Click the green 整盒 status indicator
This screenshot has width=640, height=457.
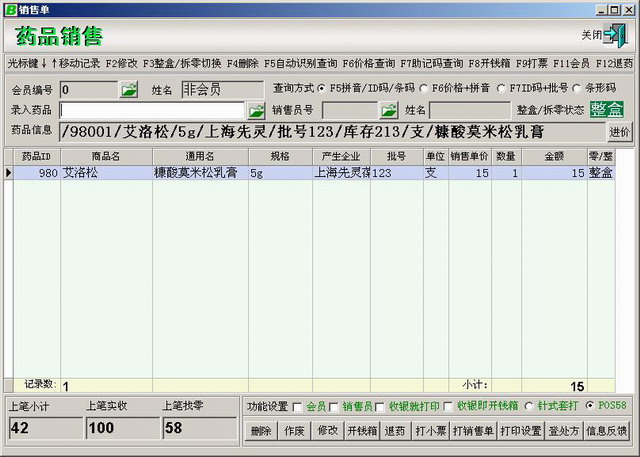606,110
